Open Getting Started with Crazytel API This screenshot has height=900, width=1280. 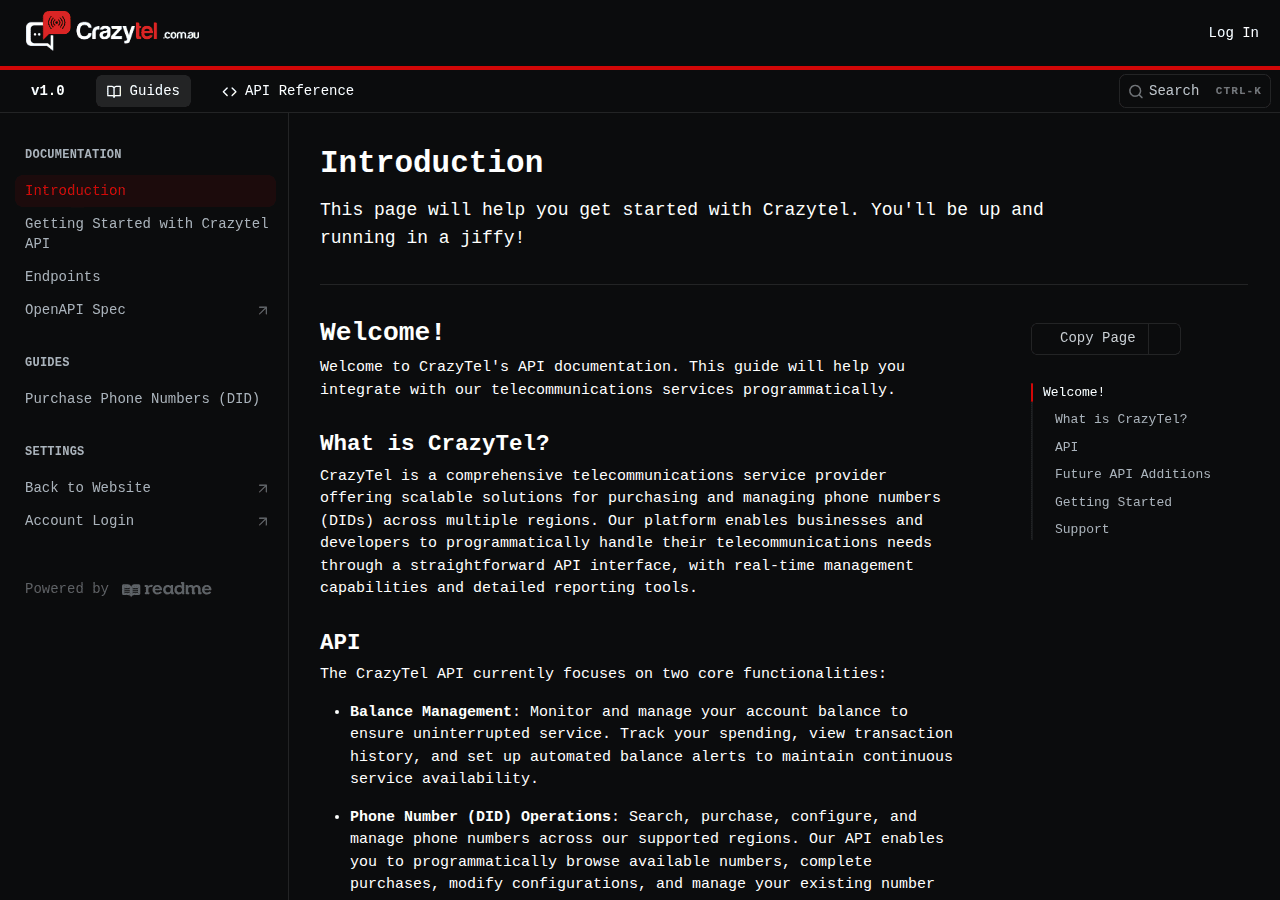(146, 234)
